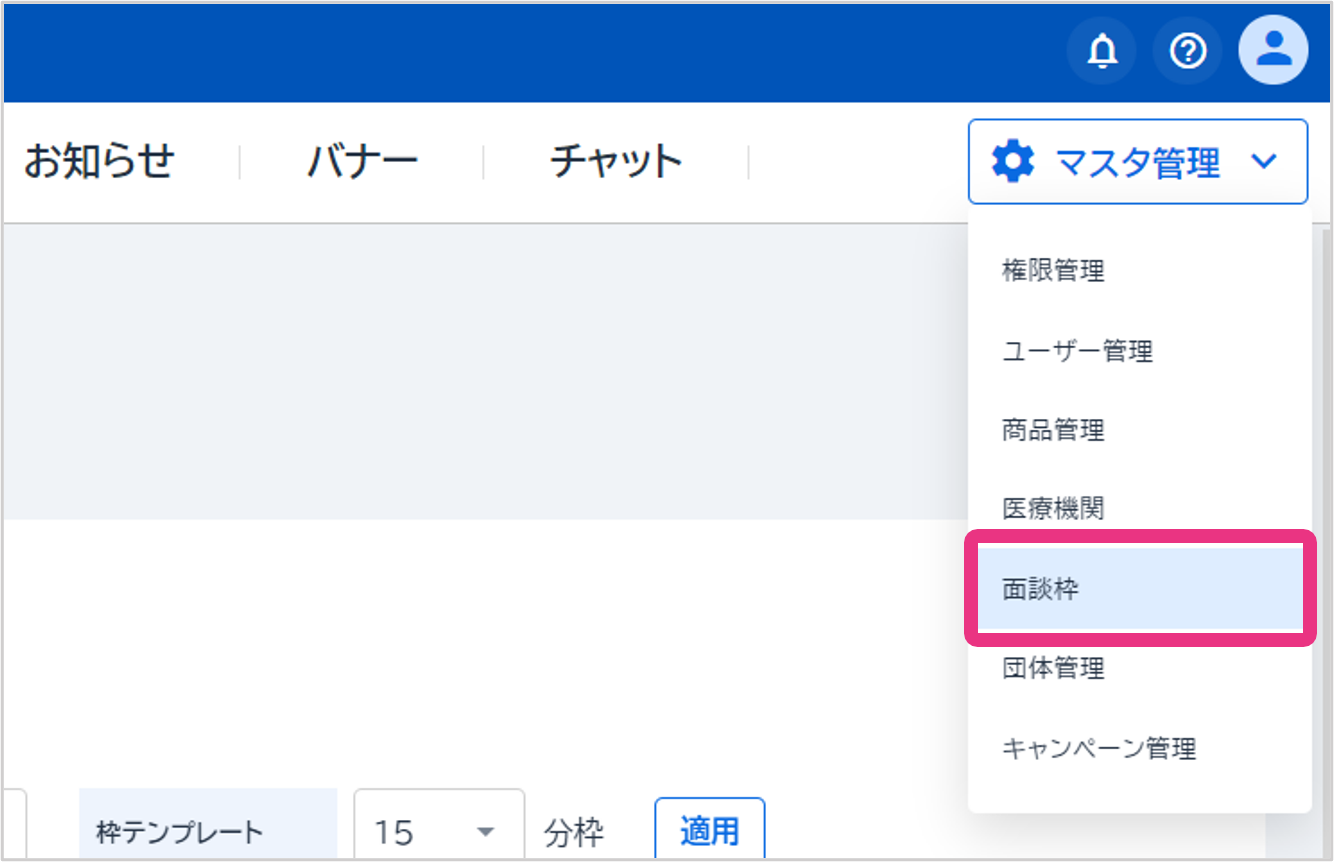The width and height of the screenshot is (1334, 862).
Task: Go to the バナー tab
Action: point(362,161)
